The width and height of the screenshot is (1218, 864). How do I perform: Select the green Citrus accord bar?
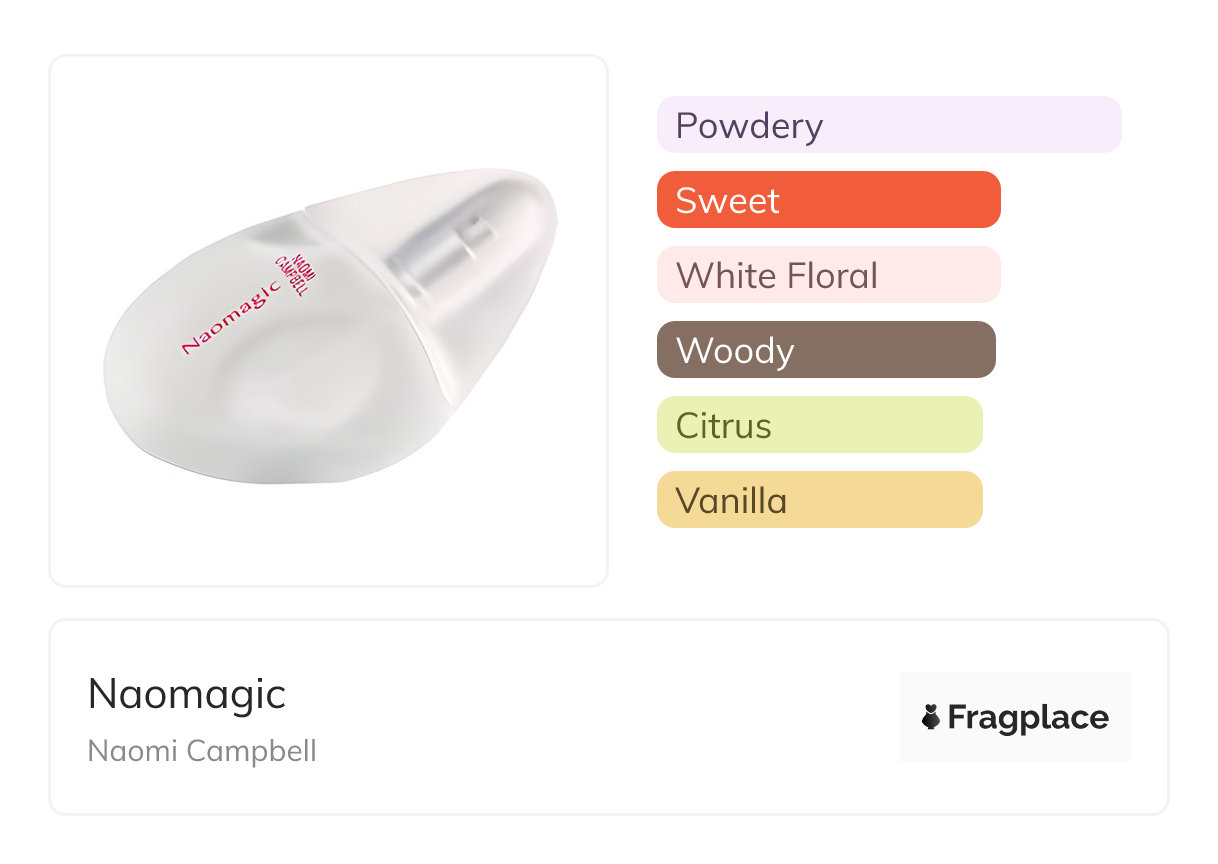click(x=819, y=425)
